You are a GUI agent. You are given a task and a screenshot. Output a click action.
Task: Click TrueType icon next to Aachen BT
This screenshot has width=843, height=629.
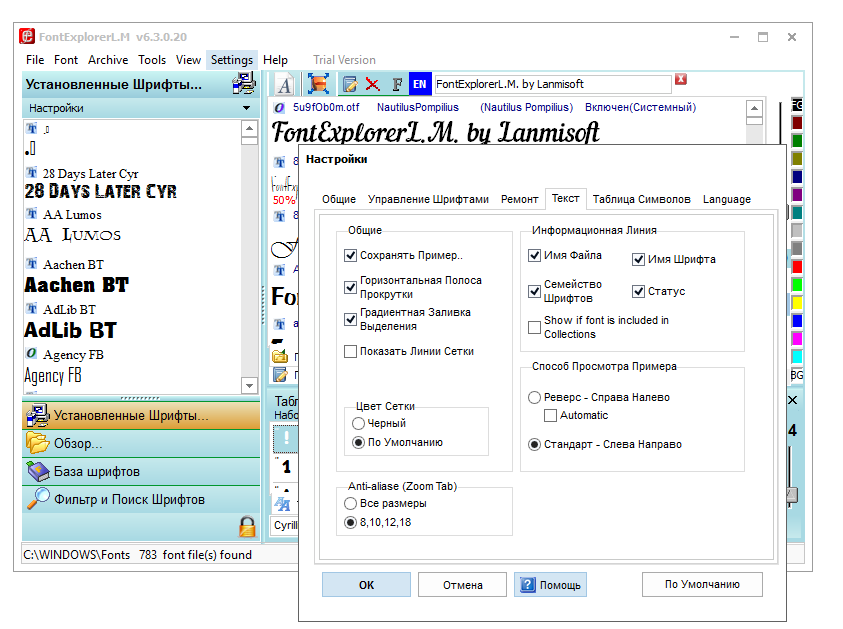point(32,264)
